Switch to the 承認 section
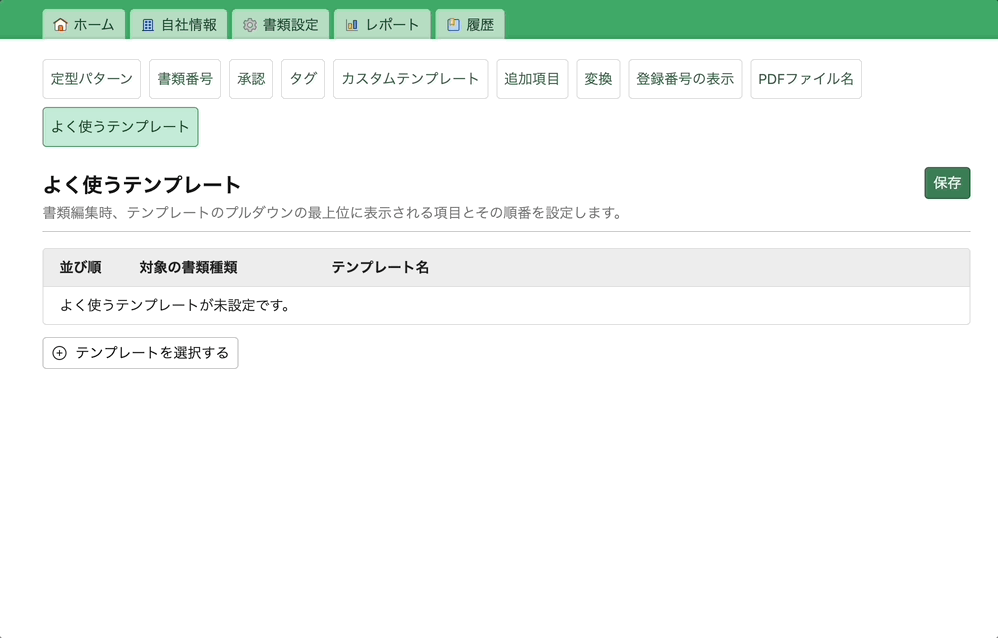This screenshot has width=998, height=638. coord(251,79)
